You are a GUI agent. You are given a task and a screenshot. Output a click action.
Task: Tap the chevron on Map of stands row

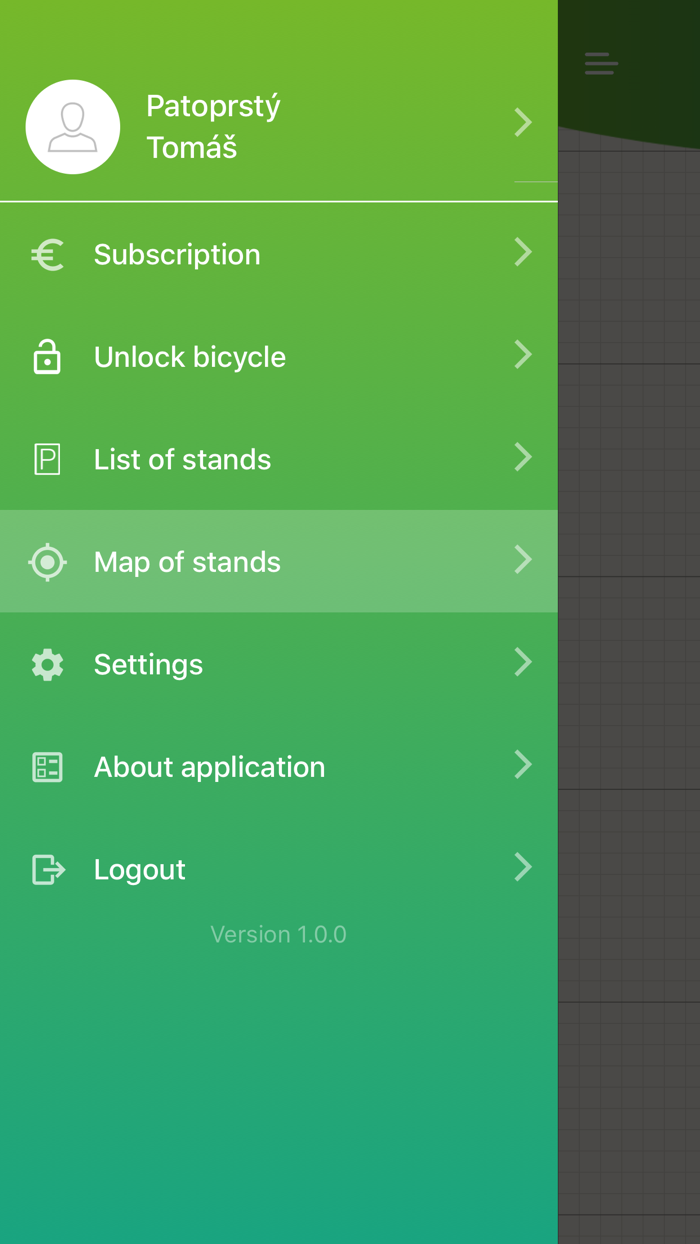(x=523, y=559)
